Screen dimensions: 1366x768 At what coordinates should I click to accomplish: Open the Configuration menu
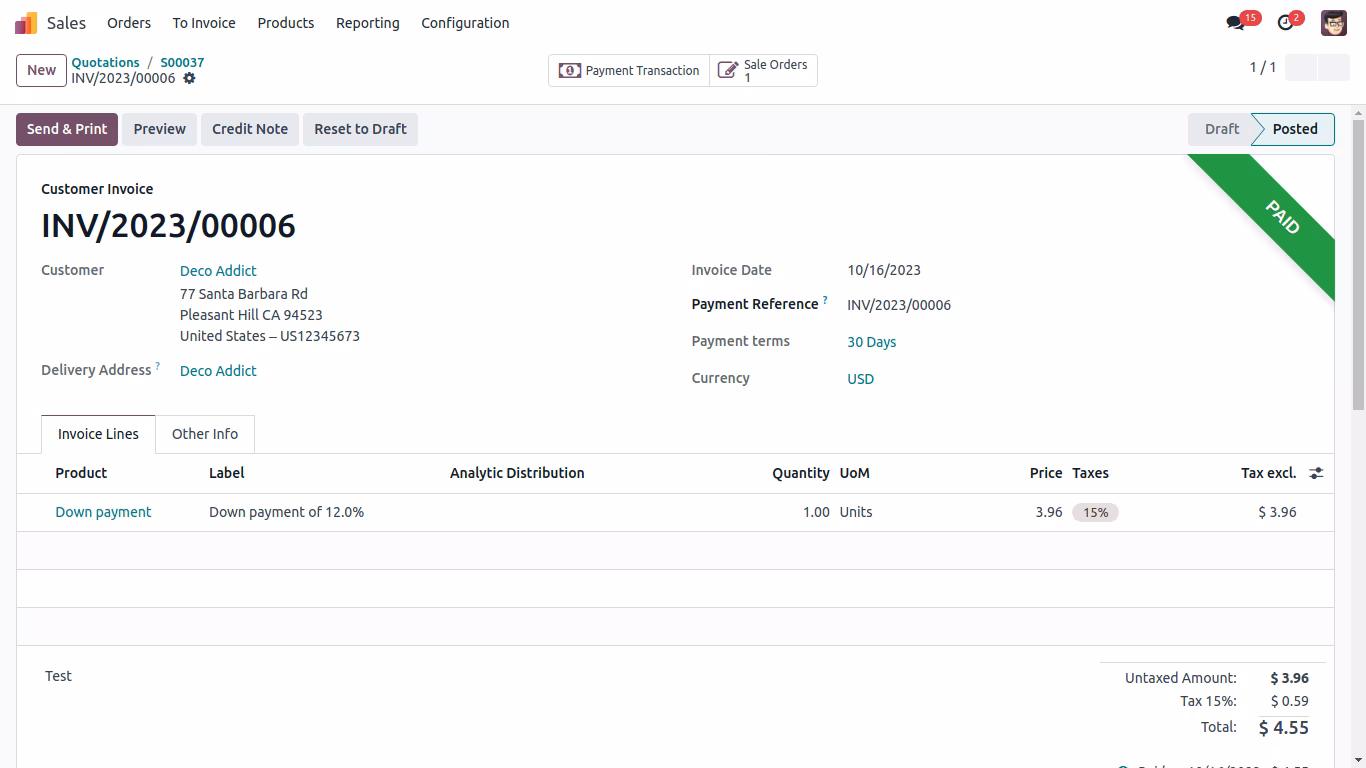pyautogui.click(x=465, y=23)
